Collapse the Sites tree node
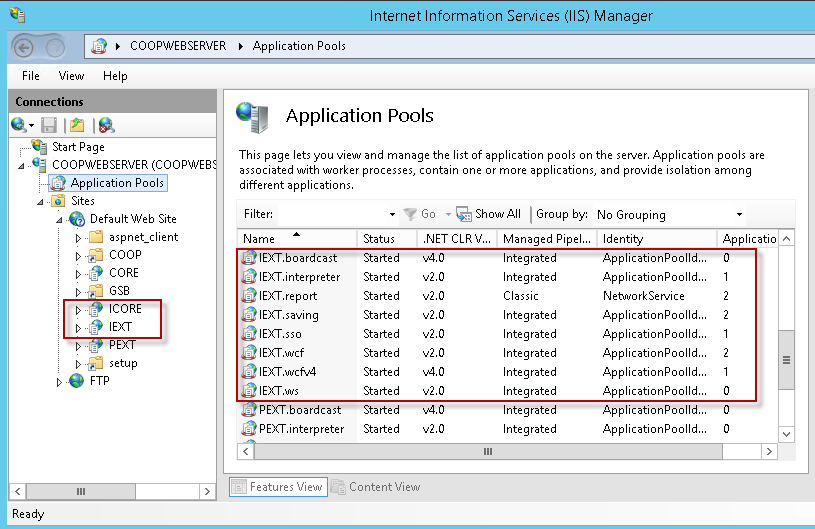Image resolution: width=815 pixels, height=529 pixels. pos(40,202)
